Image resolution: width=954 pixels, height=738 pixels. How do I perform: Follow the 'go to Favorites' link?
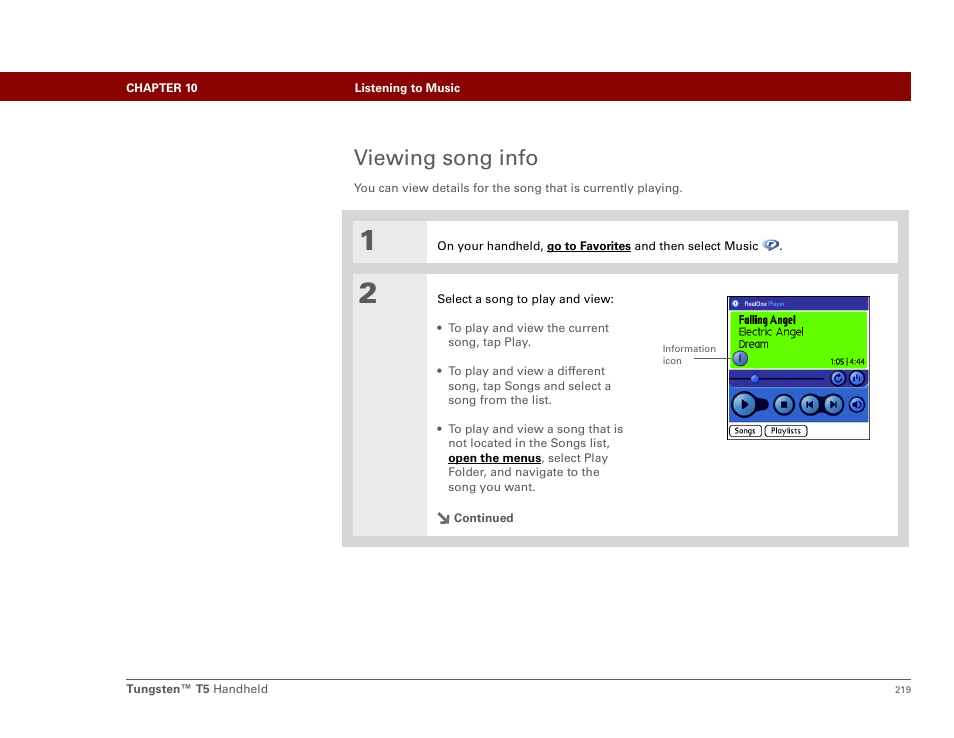coord(588,246)
